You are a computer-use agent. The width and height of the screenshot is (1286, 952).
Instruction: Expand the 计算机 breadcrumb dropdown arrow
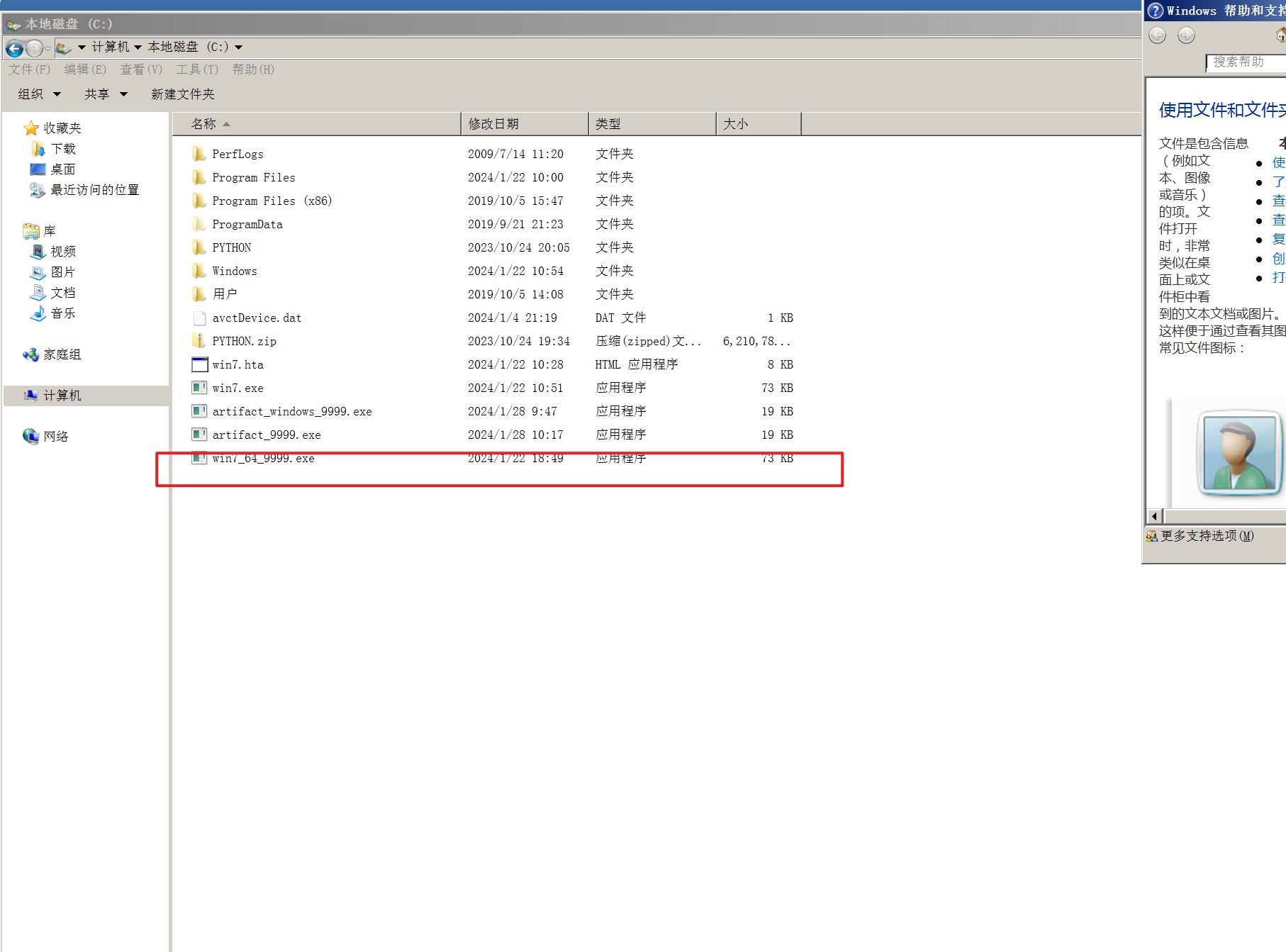[x=138, y=47]
